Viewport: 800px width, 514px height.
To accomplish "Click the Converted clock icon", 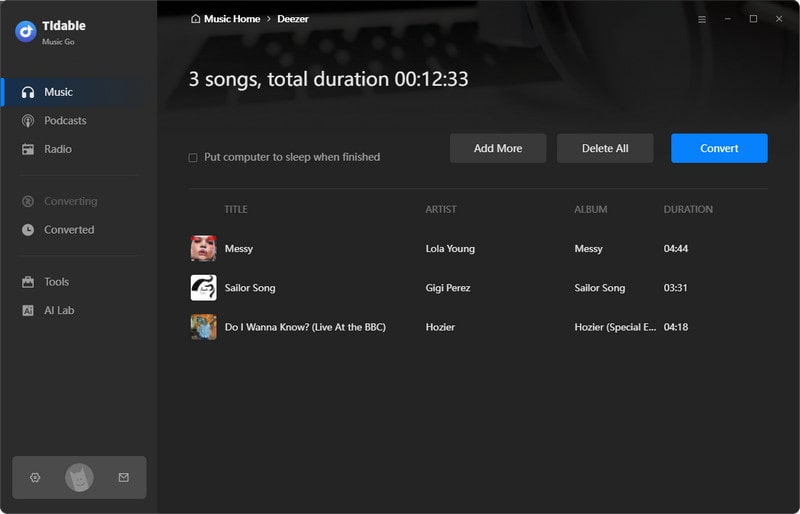I will pyautogui.click(x=28, y=230).
